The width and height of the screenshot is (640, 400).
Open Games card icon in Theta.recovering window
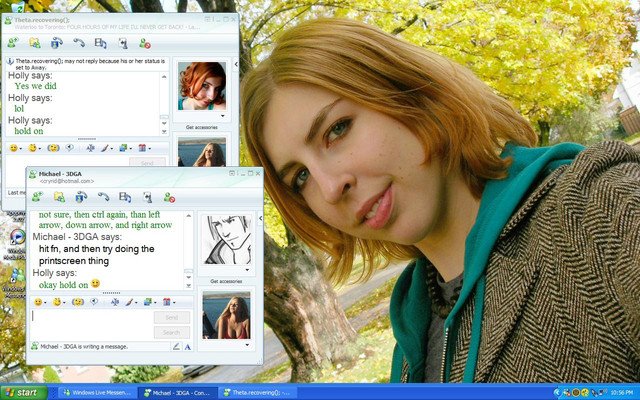(123, 43)
